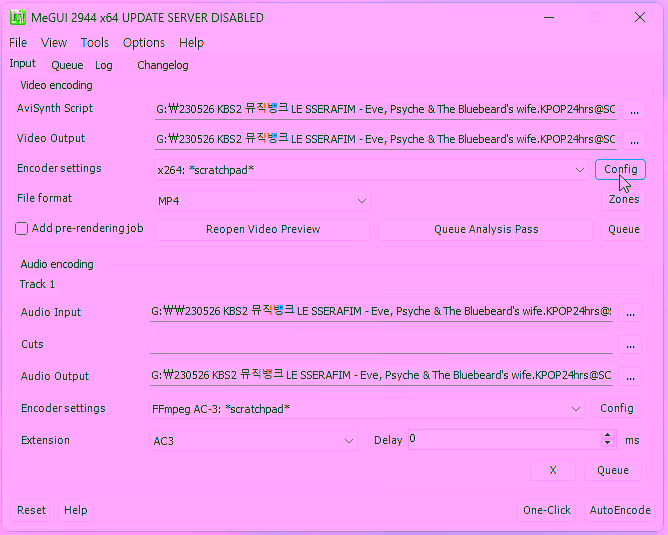Click the bottom Help button

click(75, 510)
